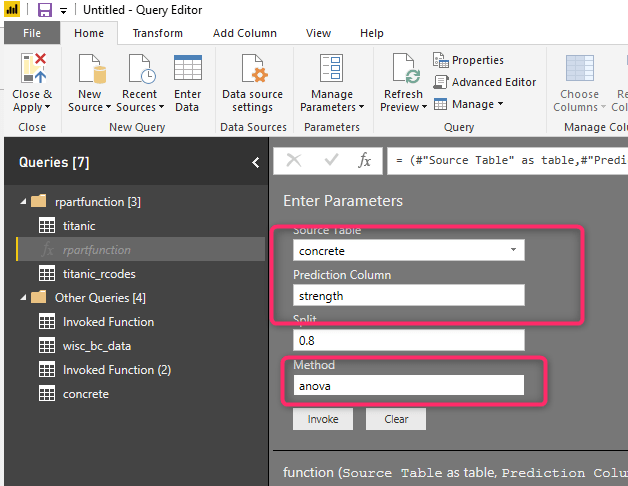Open the File menu tab
628x486 pixels.
click(32, 33)
